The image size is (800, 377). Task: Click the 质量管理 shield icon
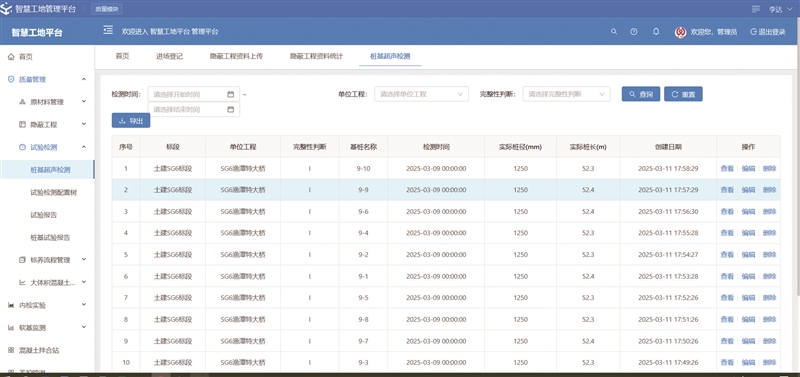[11, 80]
